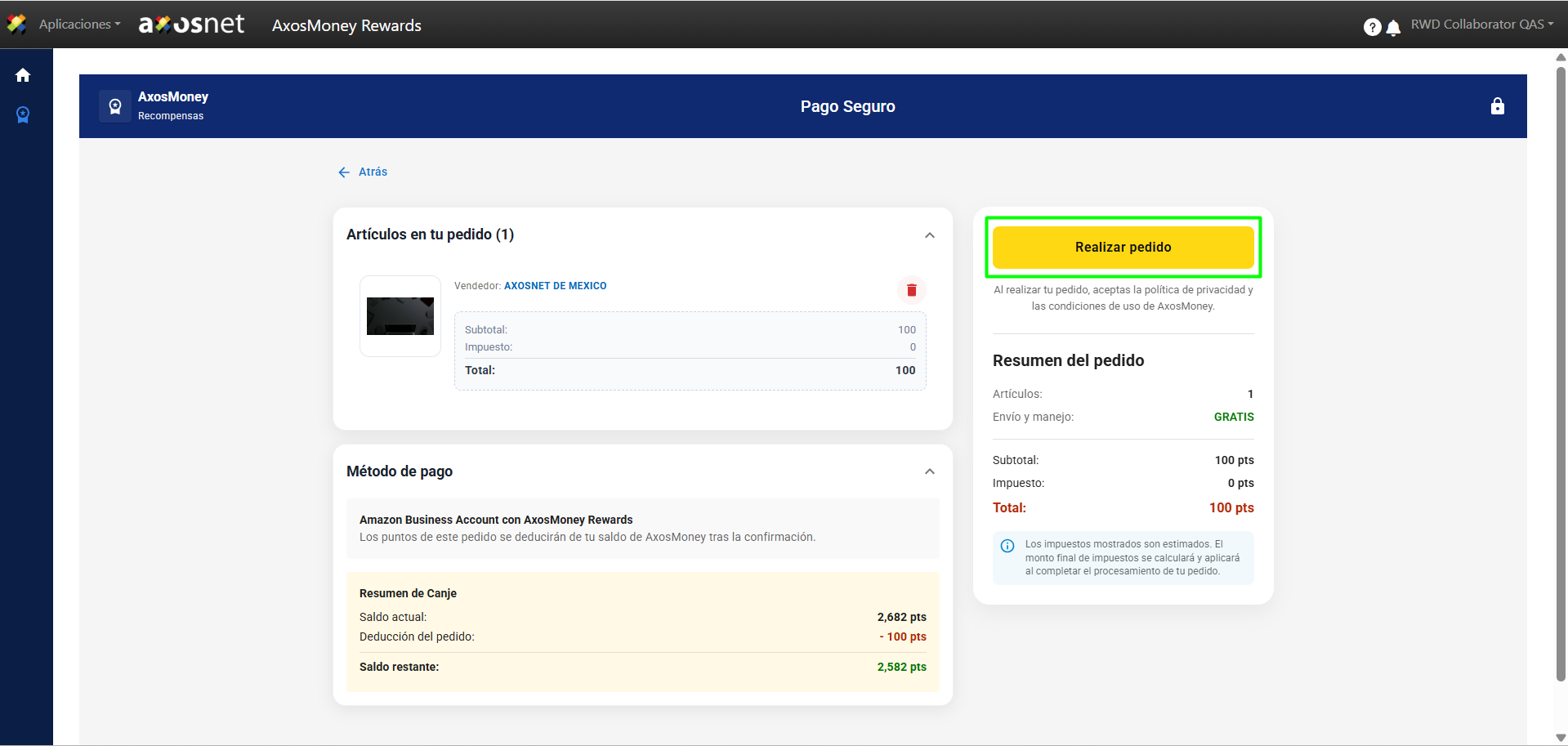
Task: Open the Aplicaciones dropdown menu
Action: click(x=79, y=25)
